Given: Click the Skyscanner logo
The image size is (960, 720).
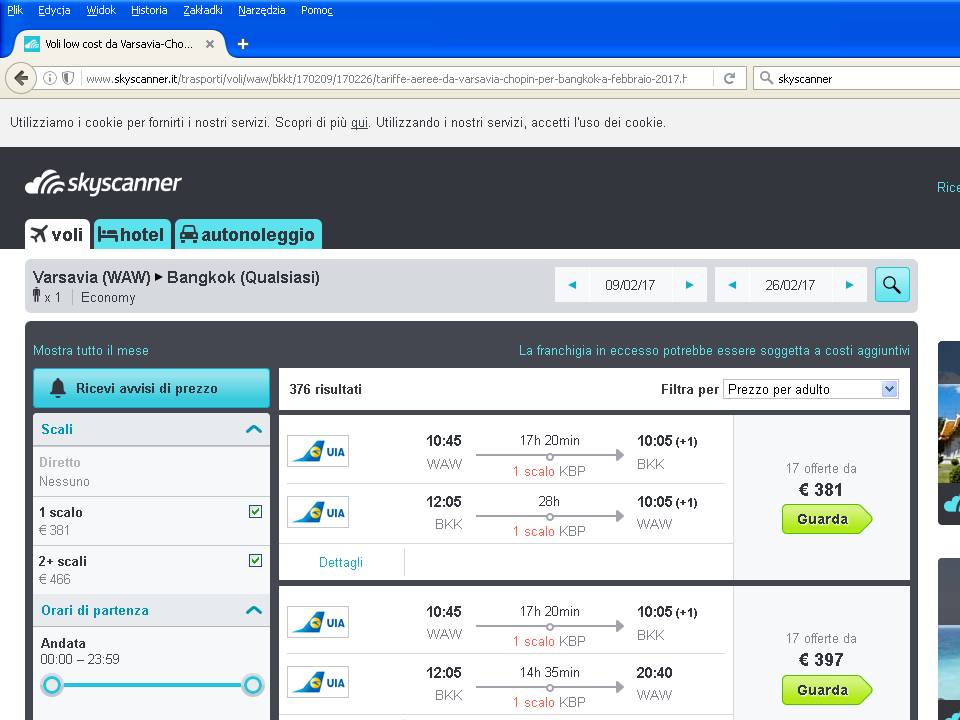Looking at the screenshot, I should [x=103, y=182].
